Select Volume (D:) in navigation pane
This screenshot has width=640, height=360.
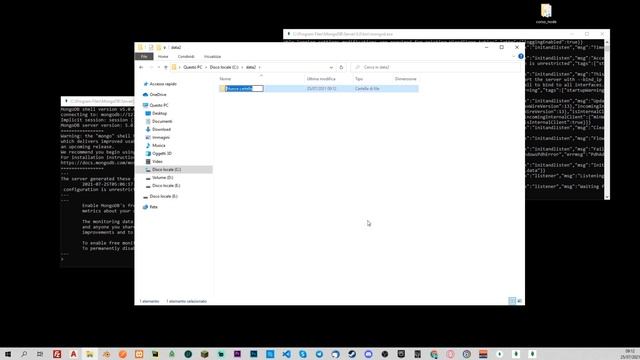tap(162, 178)
